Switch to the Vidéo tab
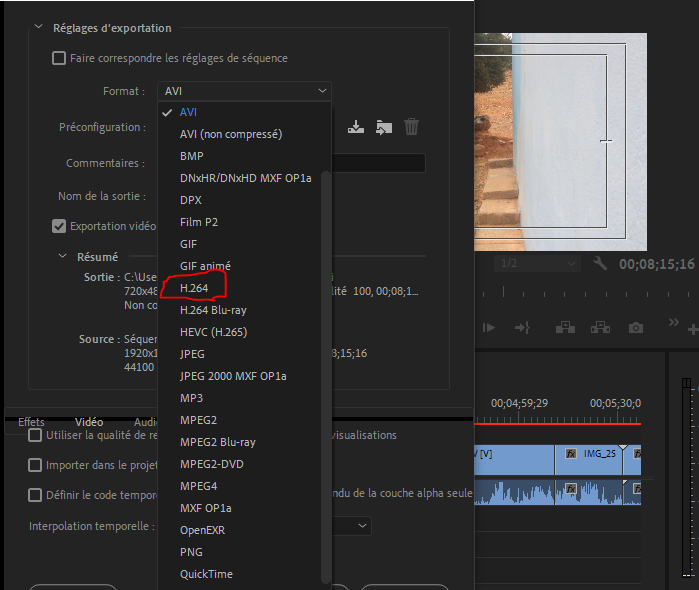Screen dimensions: 699x590 pyautogui.click(x=89, y=422)
